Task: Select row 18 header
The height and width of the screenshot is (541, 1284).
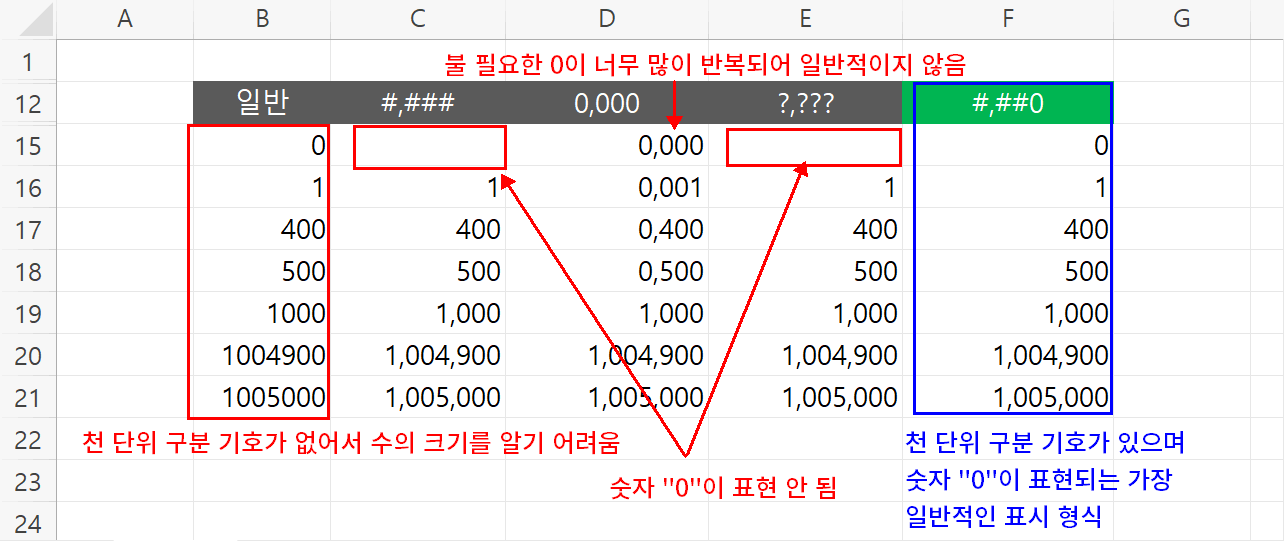Action: click(x=28, y=271)
